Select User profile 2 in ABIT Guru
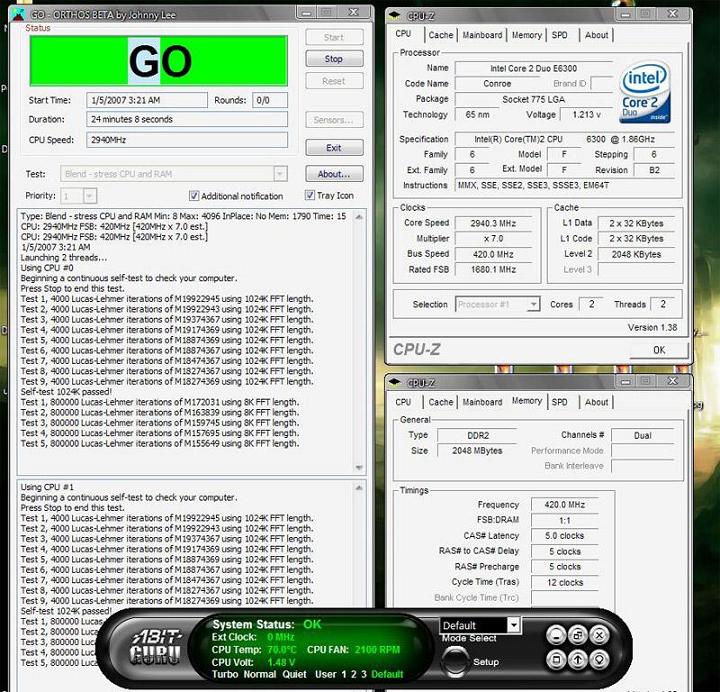This screenshot has width=720, height=692. (354, 674)
